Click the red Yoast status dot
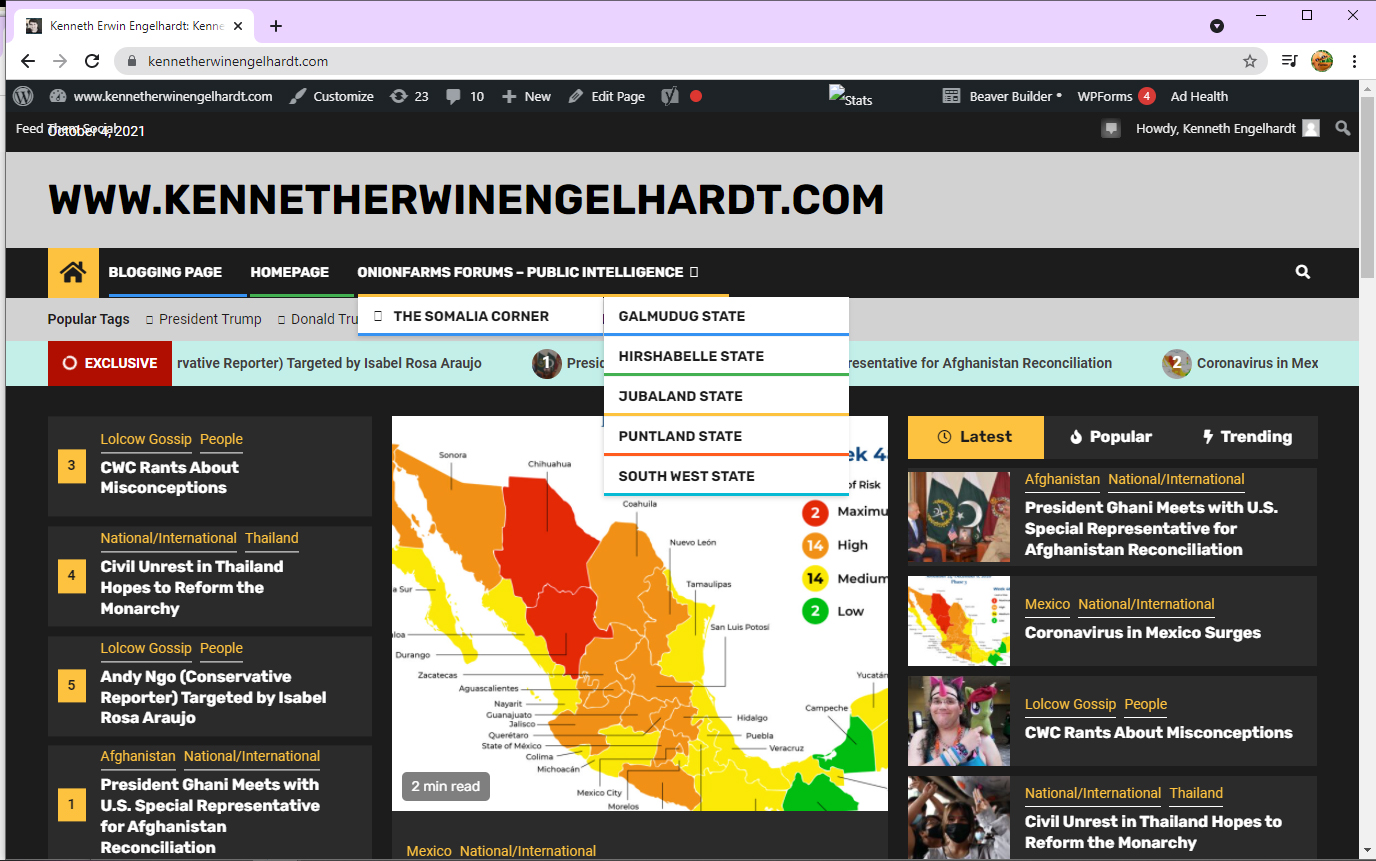The height and width of the screenshot is (861, 1376). (696, 96)
